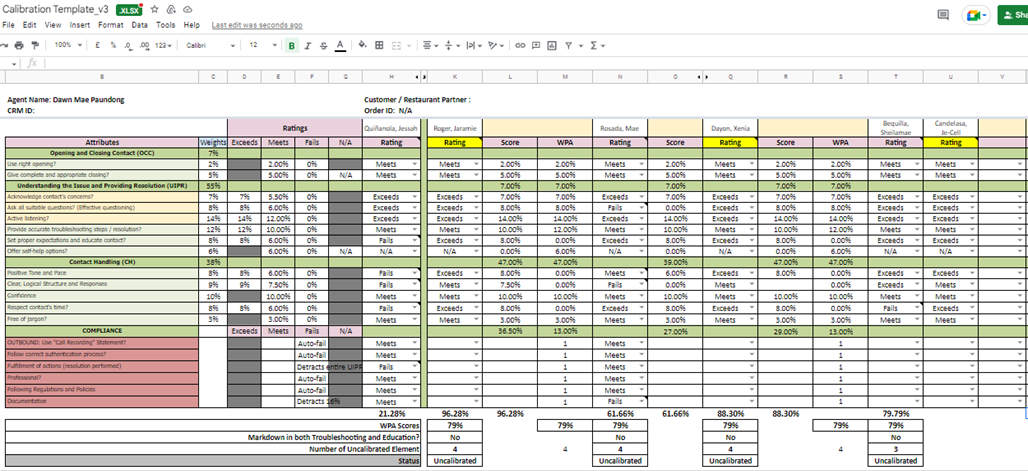Screen dimensions: 1028x471
Task: Select the 'Contact Handling (CH)' cell
Action: 102,262
